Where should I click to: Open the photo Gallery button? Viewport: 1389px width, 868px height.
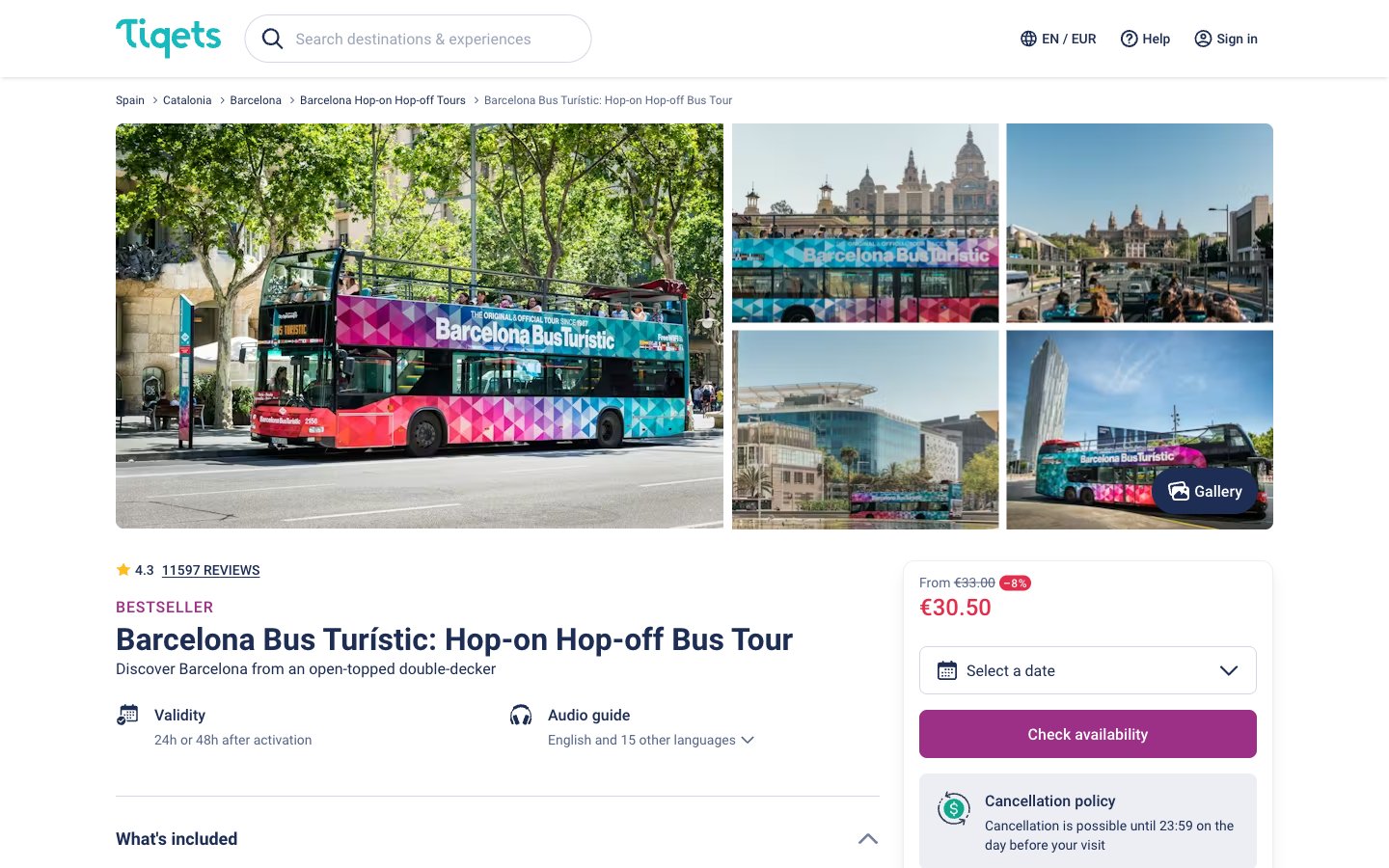1205,492
